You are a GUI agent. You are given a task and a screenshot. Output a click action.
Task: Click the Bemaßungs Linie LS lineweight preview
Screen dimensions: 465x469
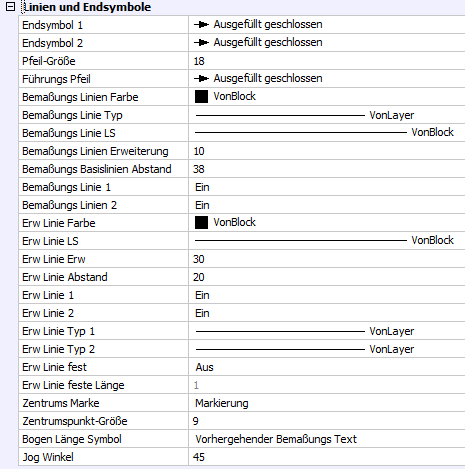301,132
